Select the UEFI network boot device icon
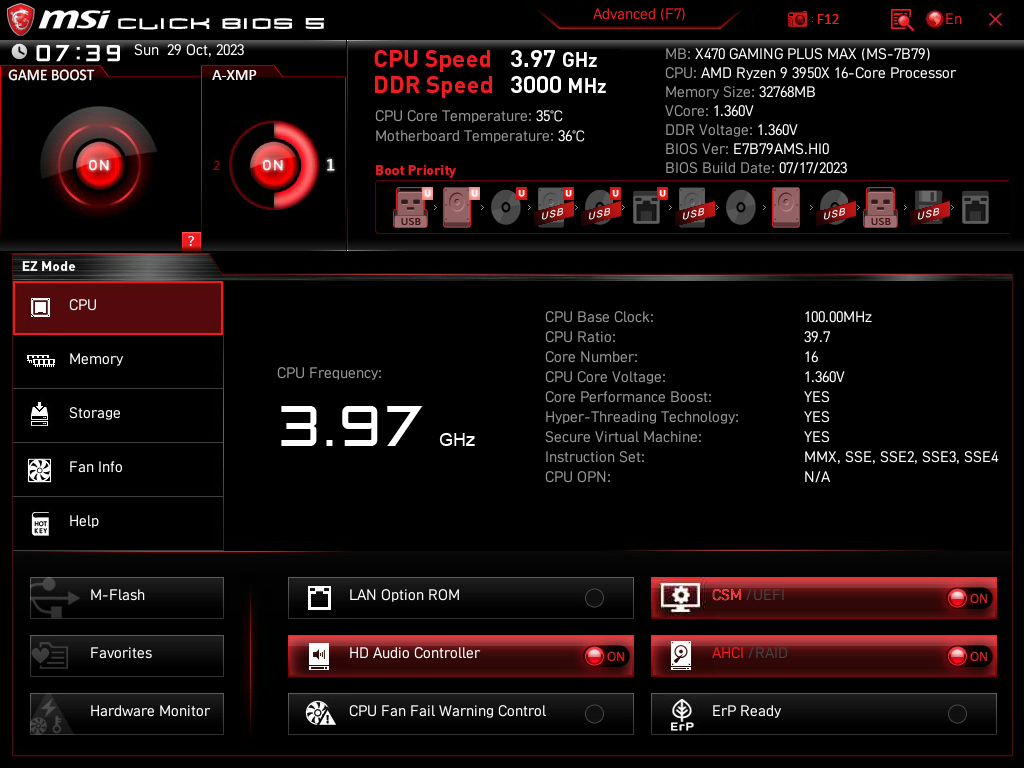The width and height of the screenshot is (1024, 768). click(648, 208)
